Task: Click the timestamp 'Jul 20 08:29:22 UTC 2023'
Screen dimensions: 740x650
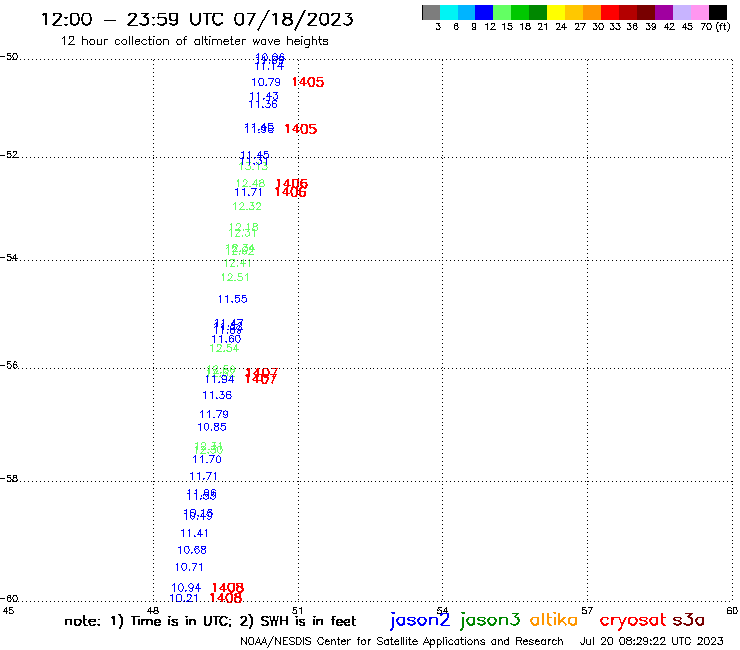Action: [651, 641]
